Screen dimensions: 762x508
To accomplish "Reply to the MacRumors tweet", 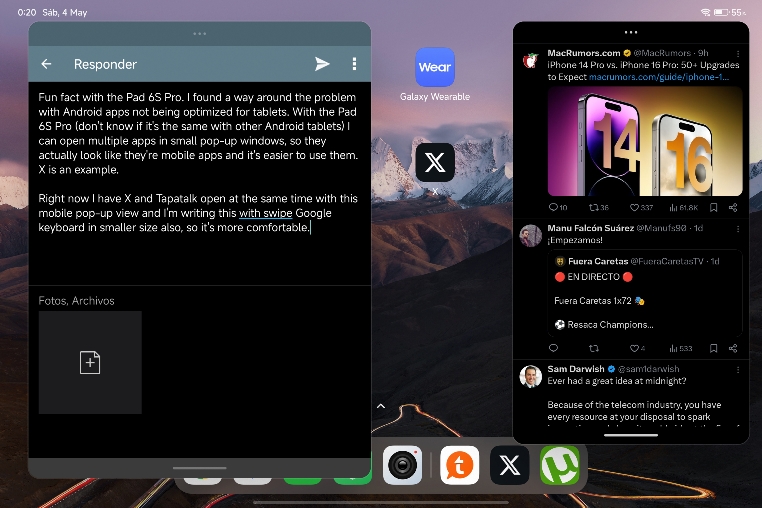I will coord(557,208).
